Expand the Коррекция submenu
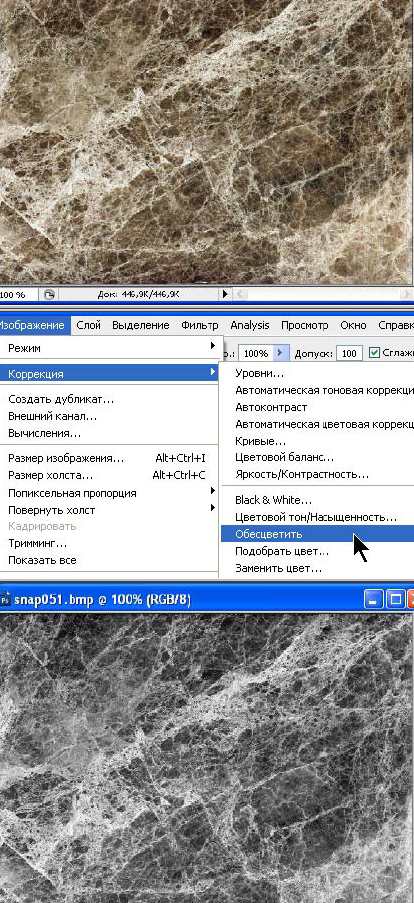This screenshot has height=903, width=414. click(x=109, y=374)
